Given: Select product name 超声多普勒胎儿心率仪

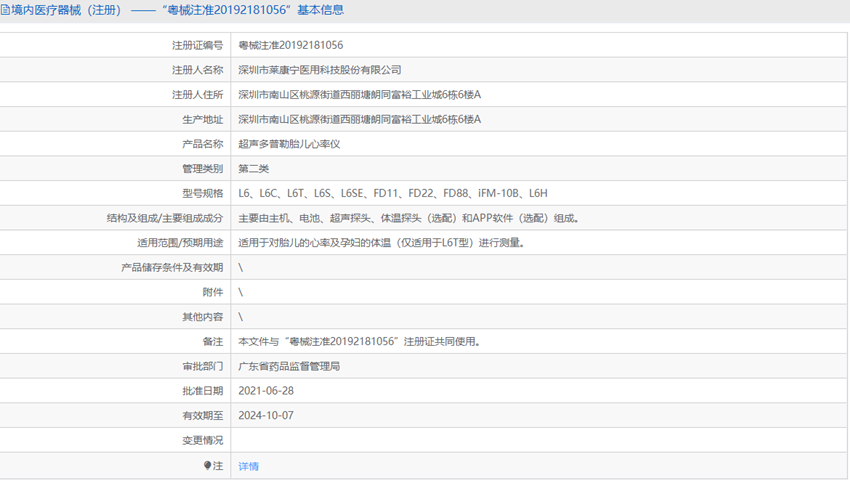Looking at the screenshot, I should (289, 144).
